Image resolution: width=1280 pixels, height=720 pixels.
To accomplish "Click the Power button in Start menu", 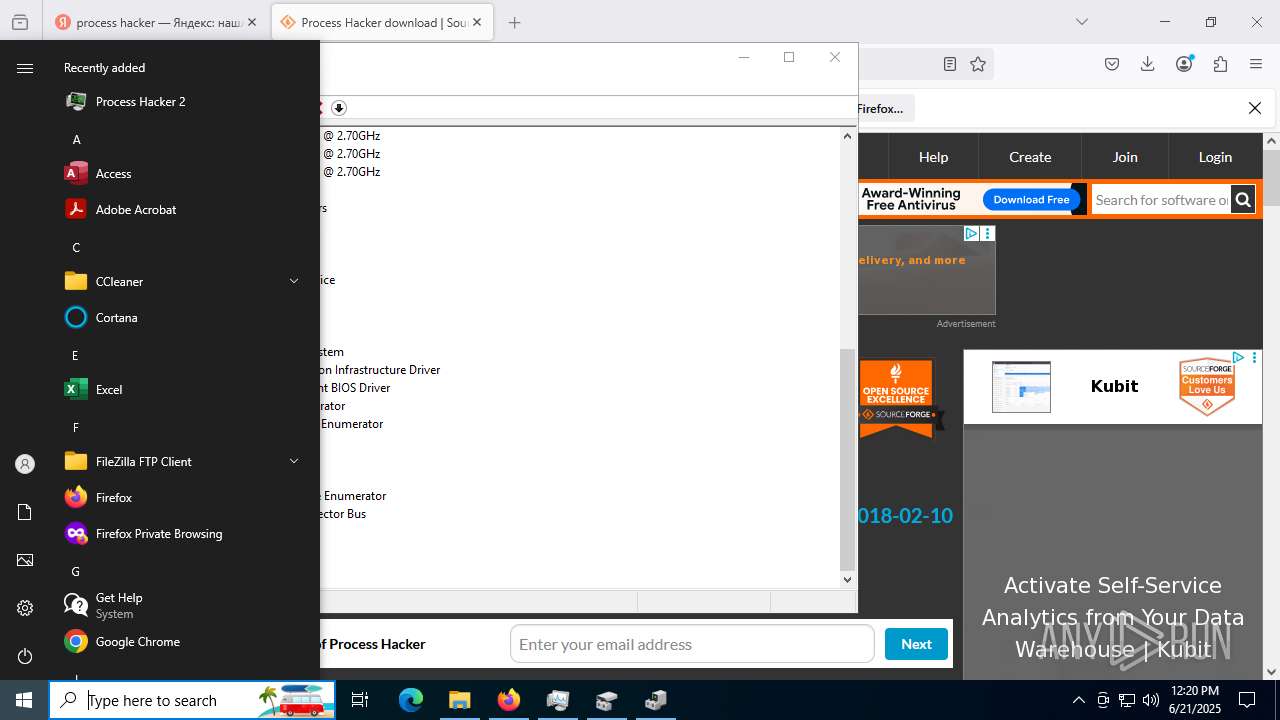I will (x=25, y=656).
